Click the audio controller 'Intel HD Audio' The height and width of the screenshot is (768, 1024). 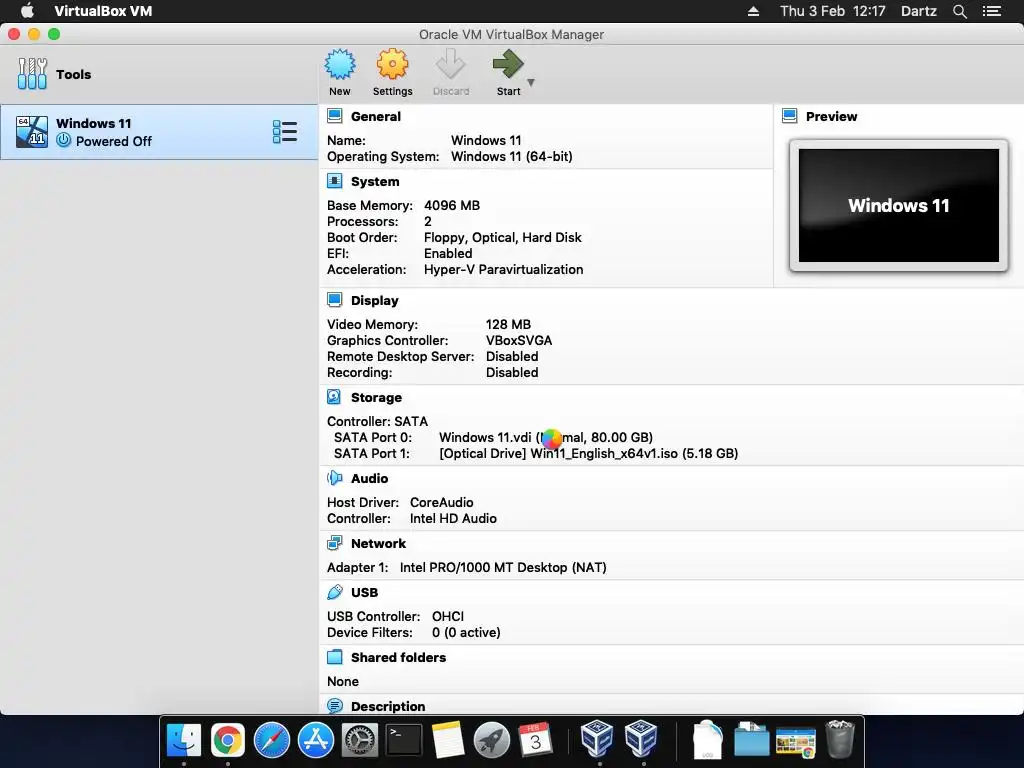click(x=453, y=519)
